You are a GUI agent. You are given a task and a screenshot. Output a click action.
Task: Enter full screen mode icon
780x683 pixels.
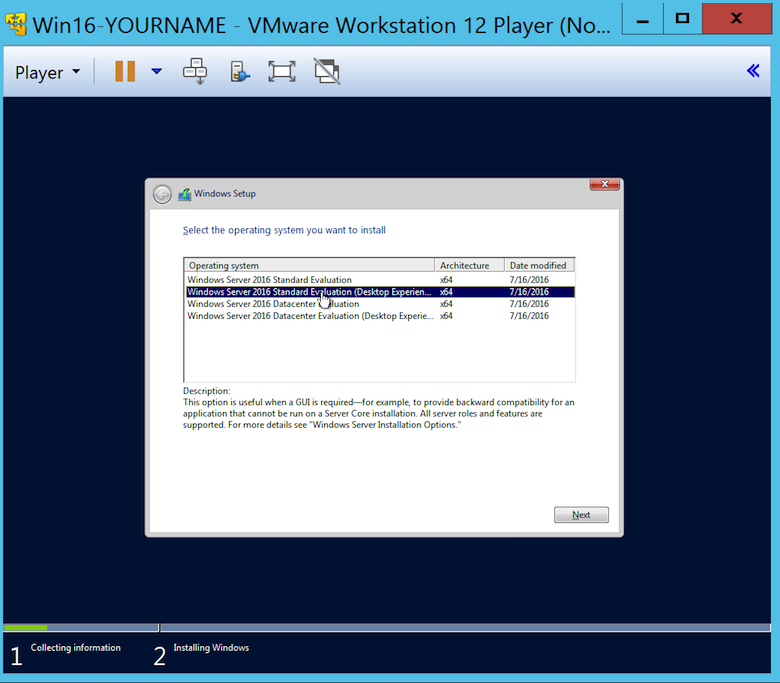click(282, 71)
